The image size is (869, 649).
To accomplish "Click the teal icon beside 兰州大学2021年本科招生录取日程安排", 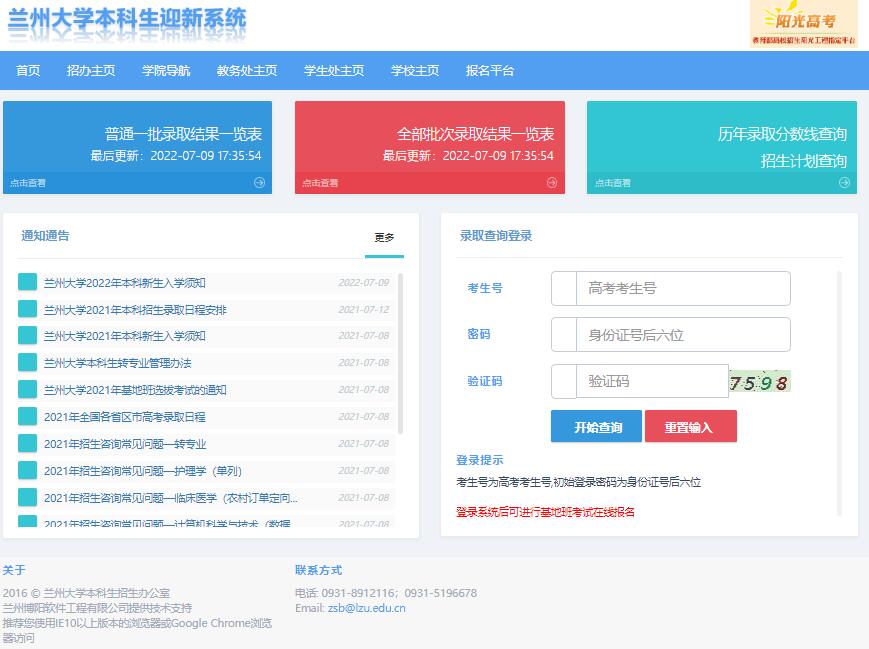I will coord(27,309).
